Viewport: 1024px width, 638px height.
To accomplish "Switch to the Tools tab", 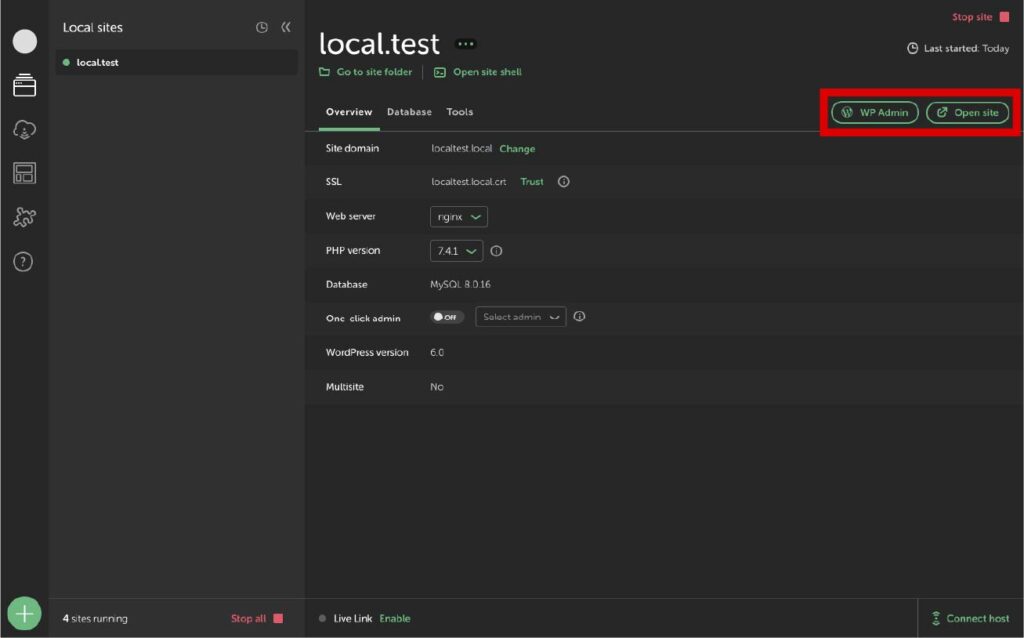I will (x=460, y=112).
